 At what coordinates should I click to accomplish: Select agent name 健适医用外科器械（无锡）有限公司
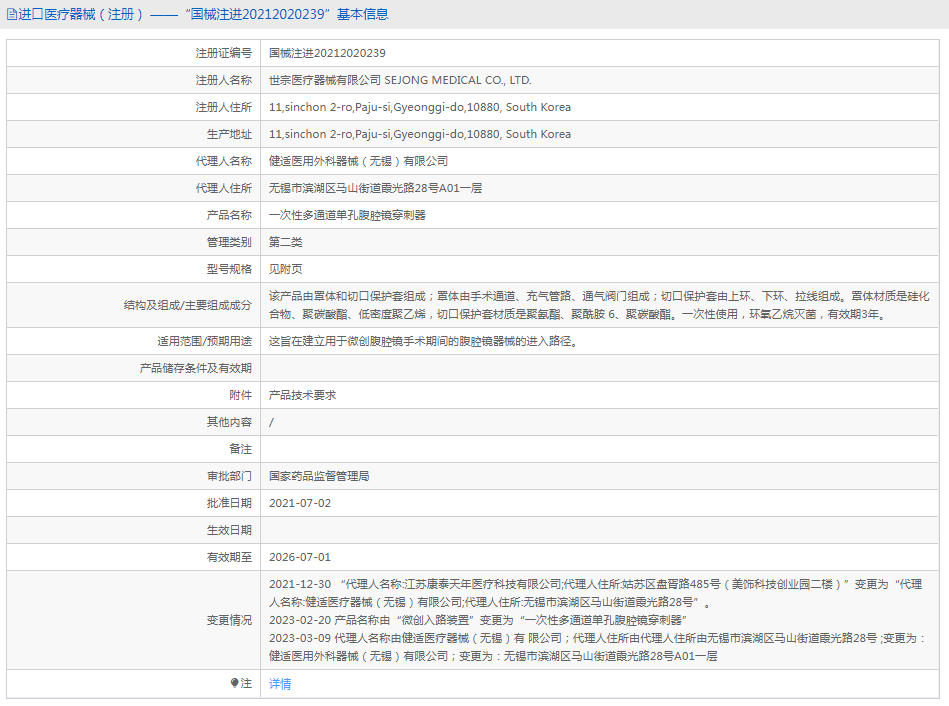(359, 161)
